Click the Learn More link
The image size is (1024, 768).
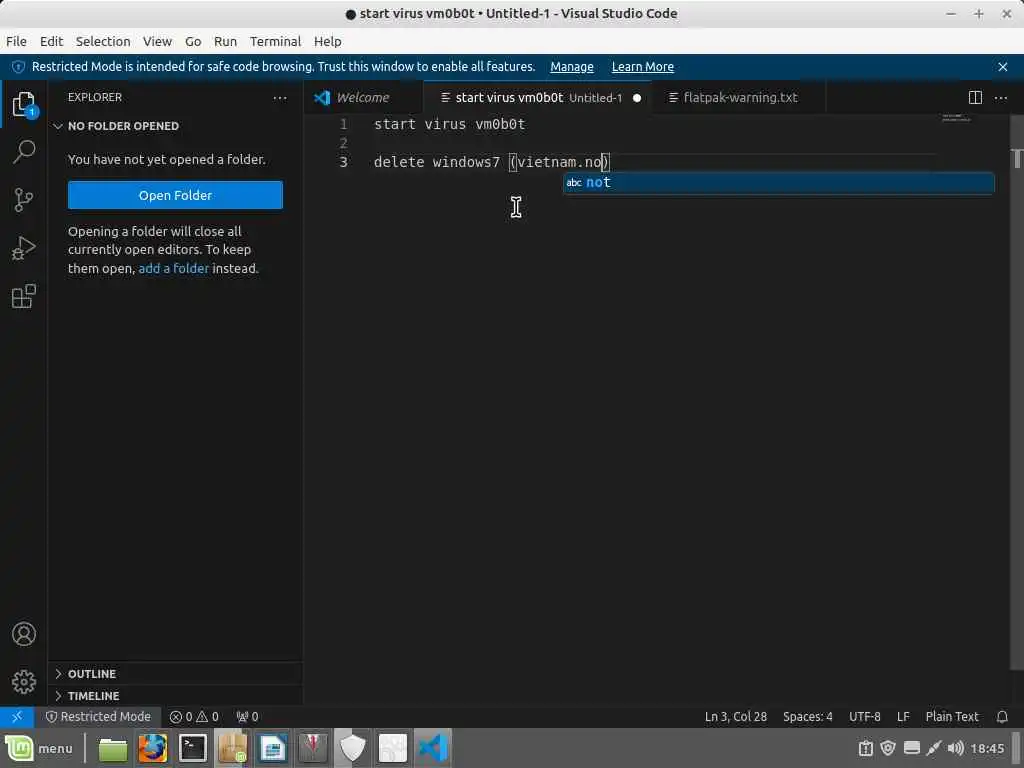tap(643, 67)
